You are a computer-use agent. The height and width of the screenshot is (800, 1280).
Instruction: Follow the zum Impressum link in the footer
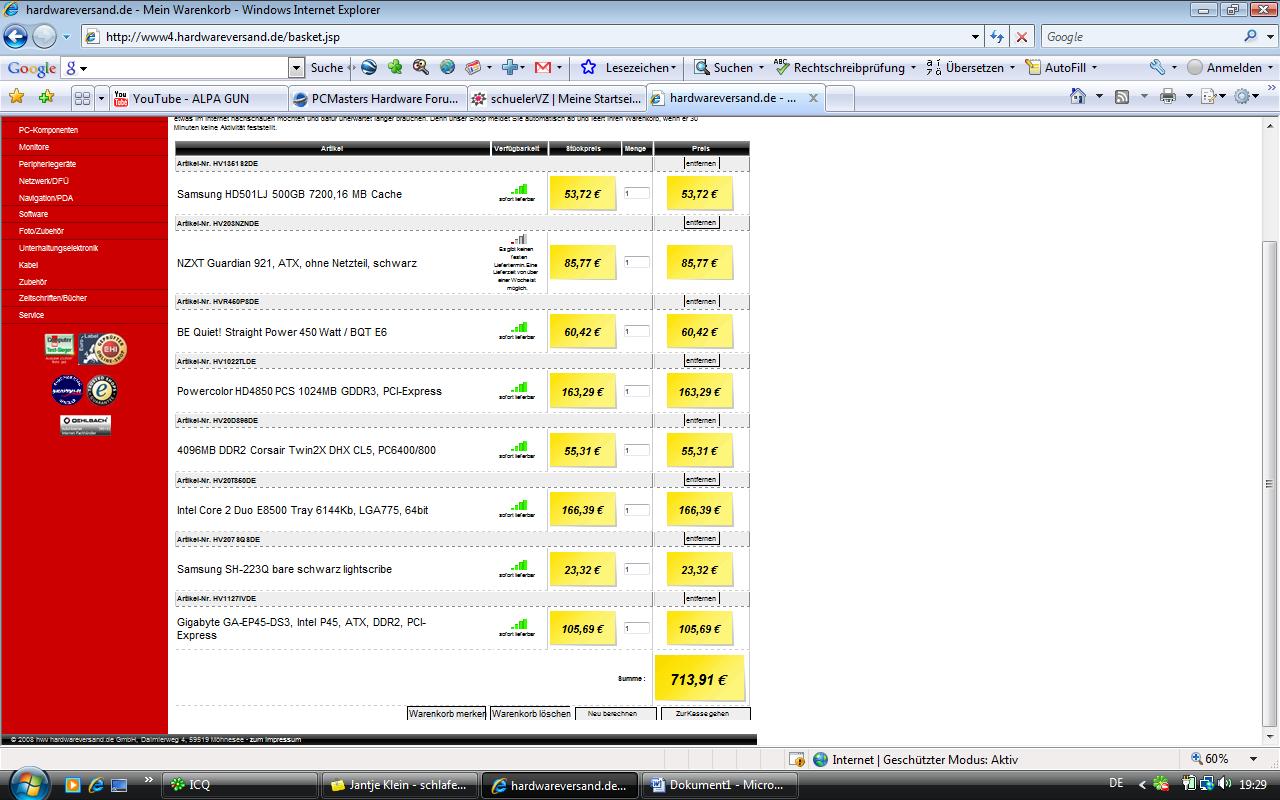coord(275,740)
